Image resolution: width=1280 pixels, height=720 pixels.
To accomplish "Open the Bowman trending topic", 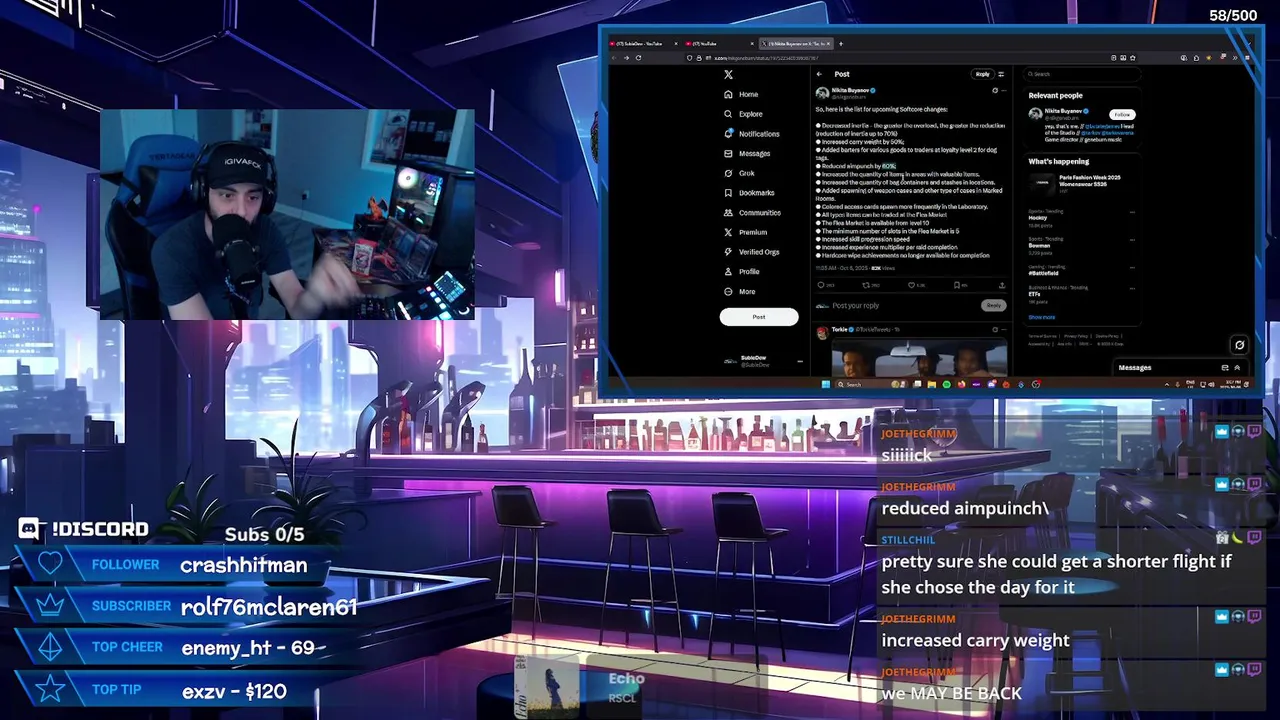I will [x=1082, y=245].
